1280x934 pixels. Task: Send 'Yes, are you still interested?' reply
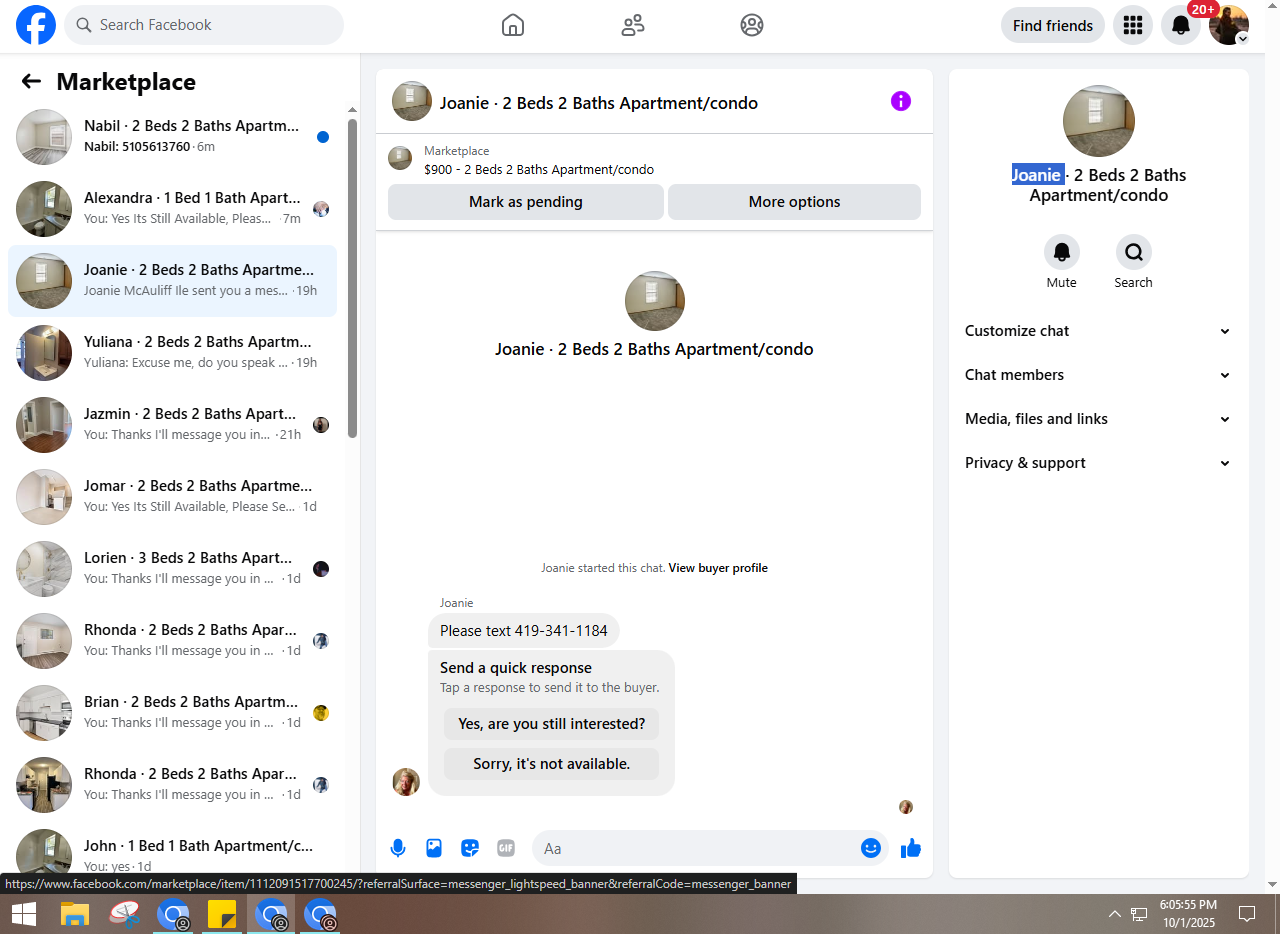(x=551, y=724)
